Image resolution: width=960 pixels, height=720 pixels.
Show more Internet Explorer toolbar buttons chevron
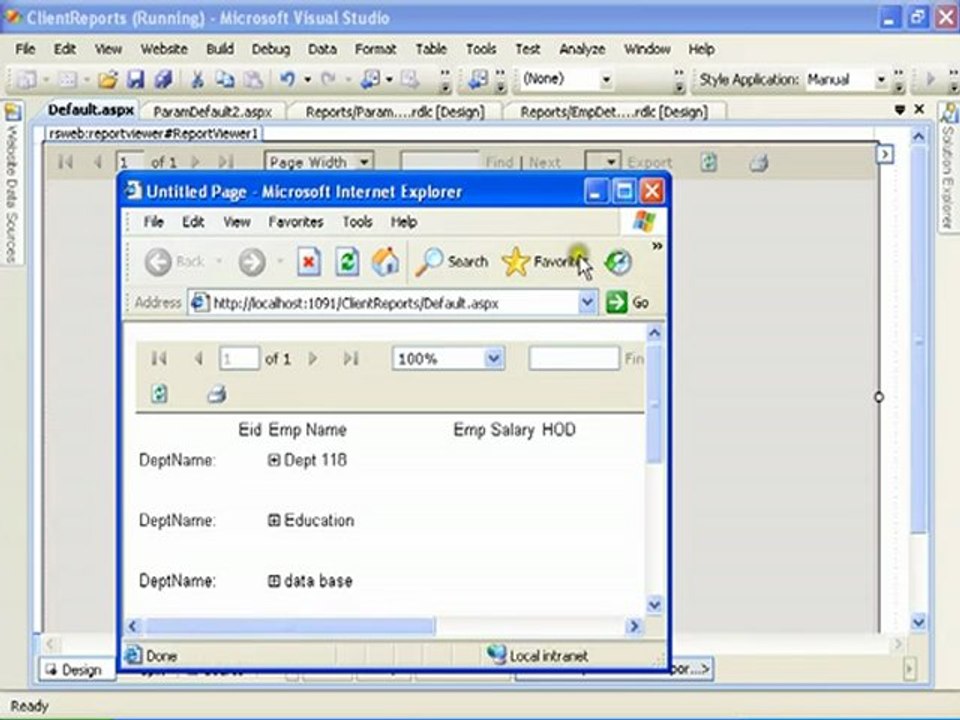click(657, 246)
